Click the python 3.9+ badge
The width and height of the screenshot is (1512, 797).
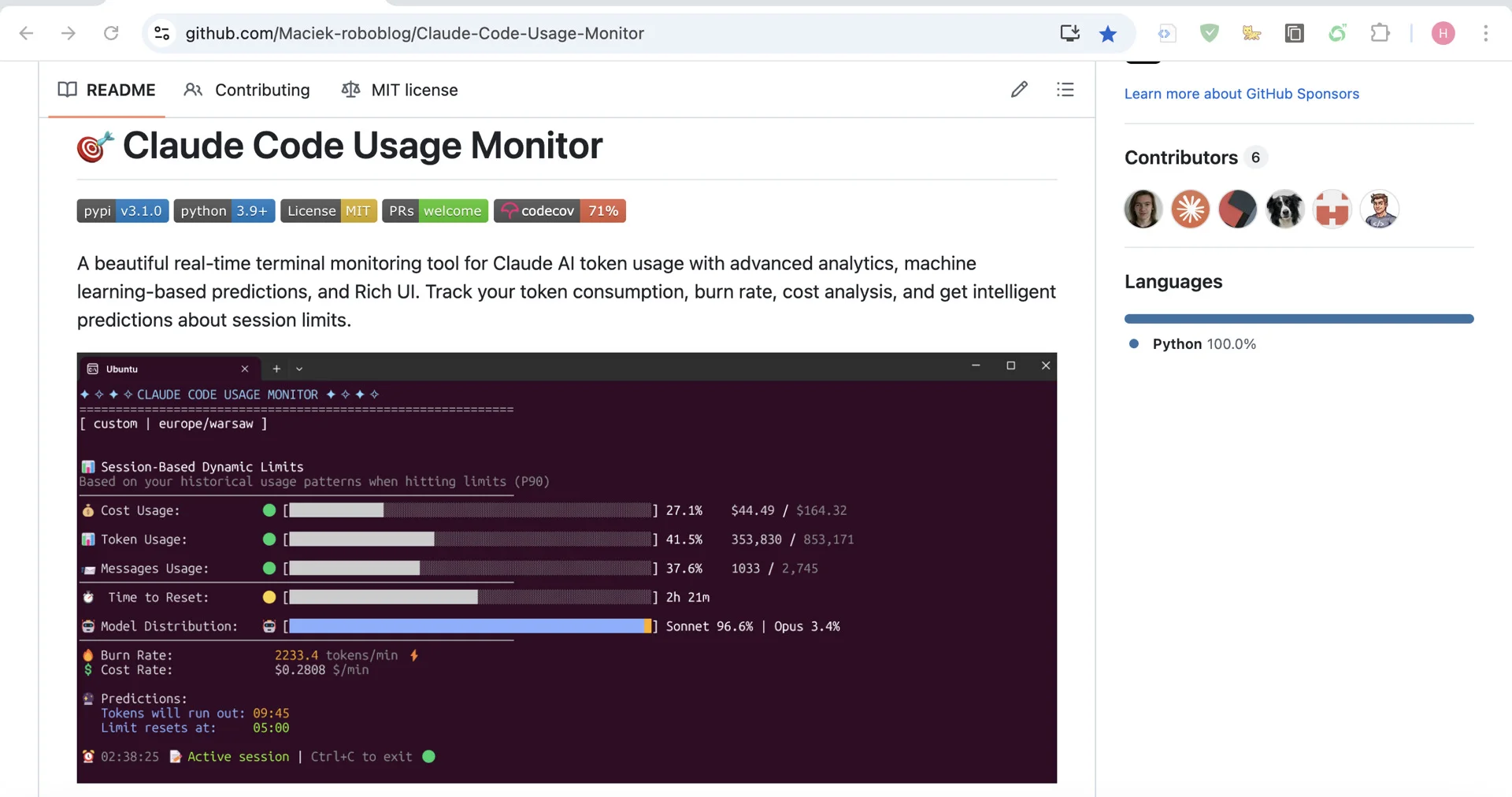224,211
